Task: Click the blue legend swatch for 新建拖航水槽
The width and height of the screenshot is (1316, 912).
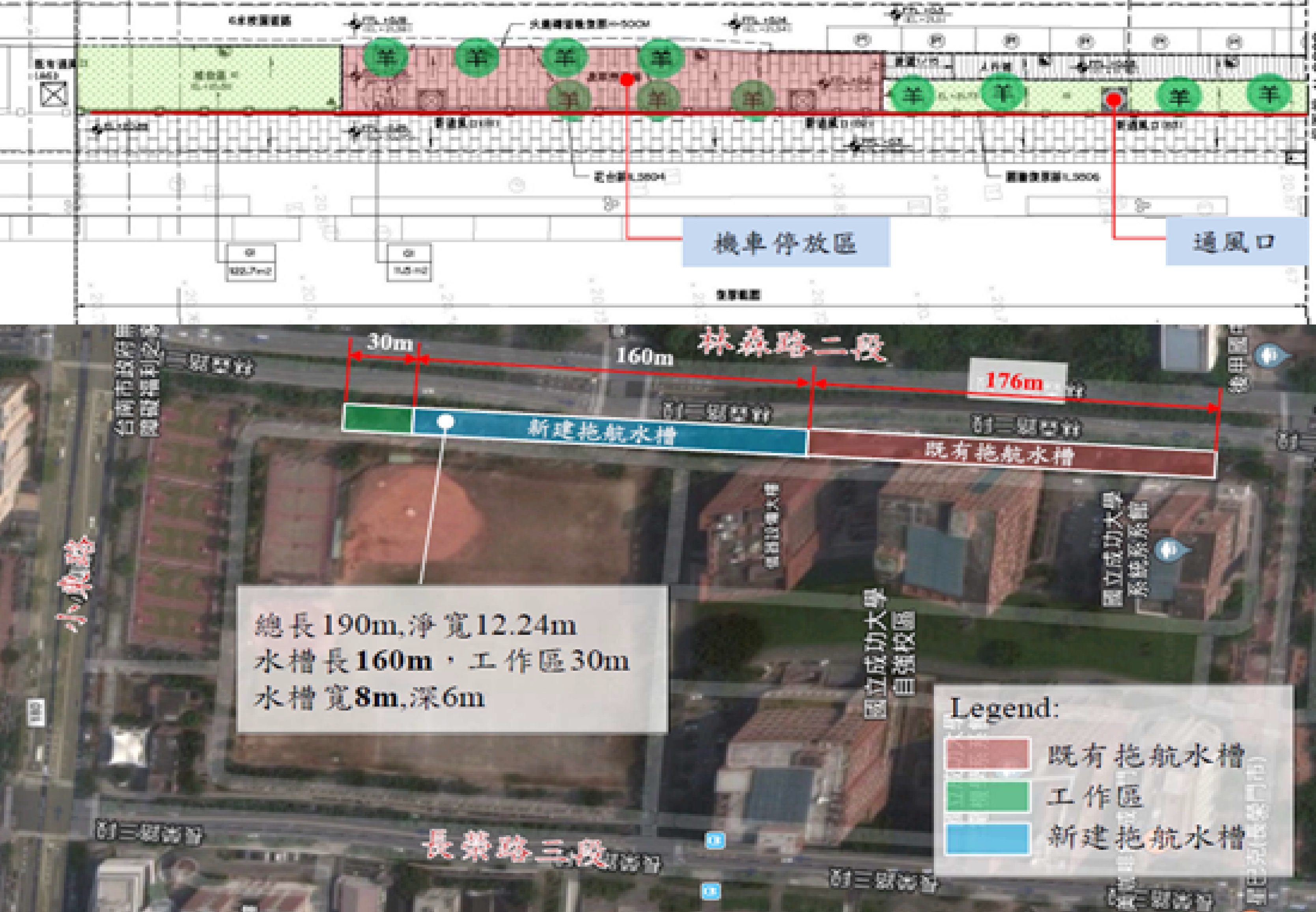Action: click(x=988, y=838)
